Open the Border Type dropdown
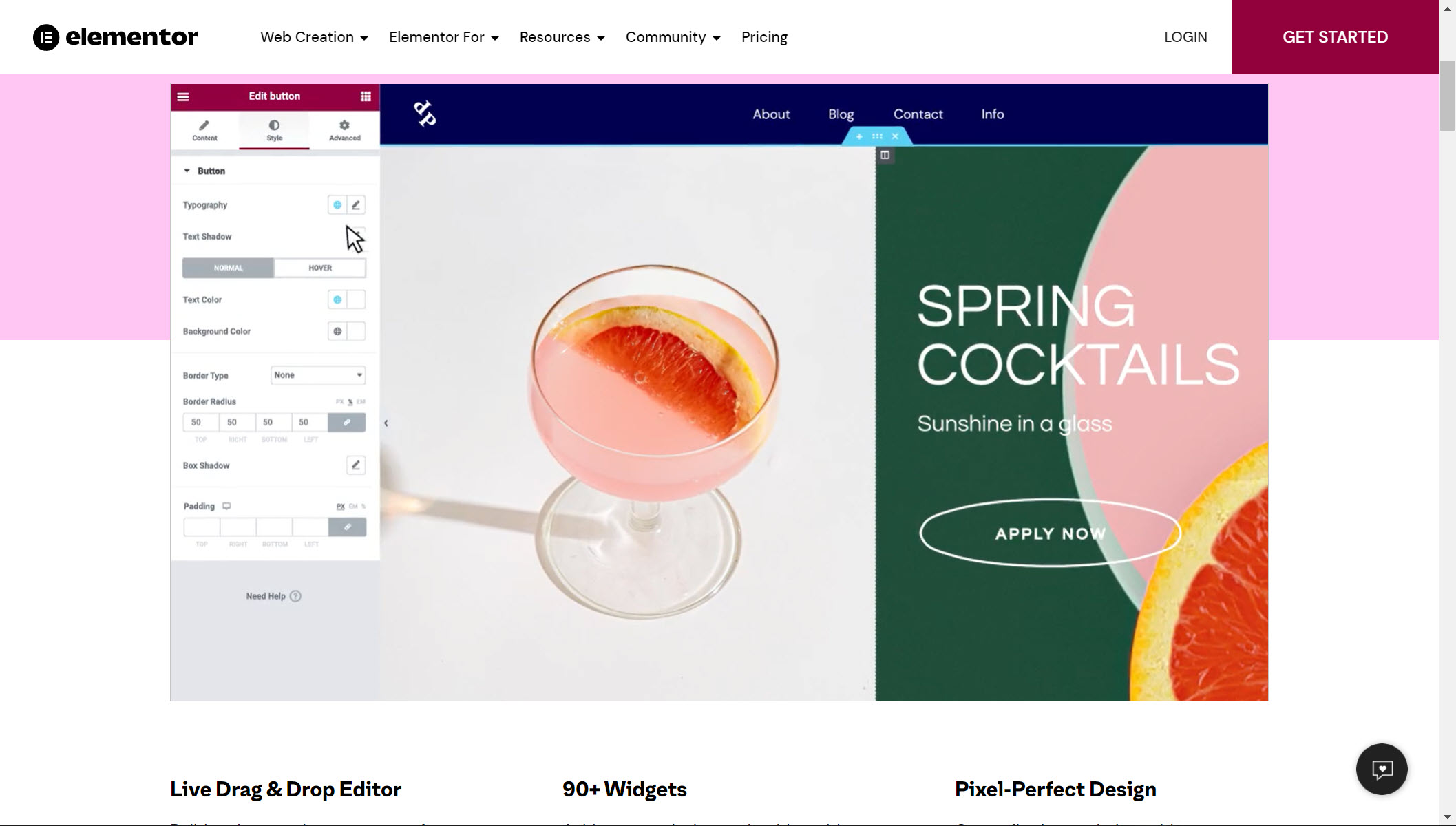The height and width of the screenshot is (826, 1456). pos(317,375)
